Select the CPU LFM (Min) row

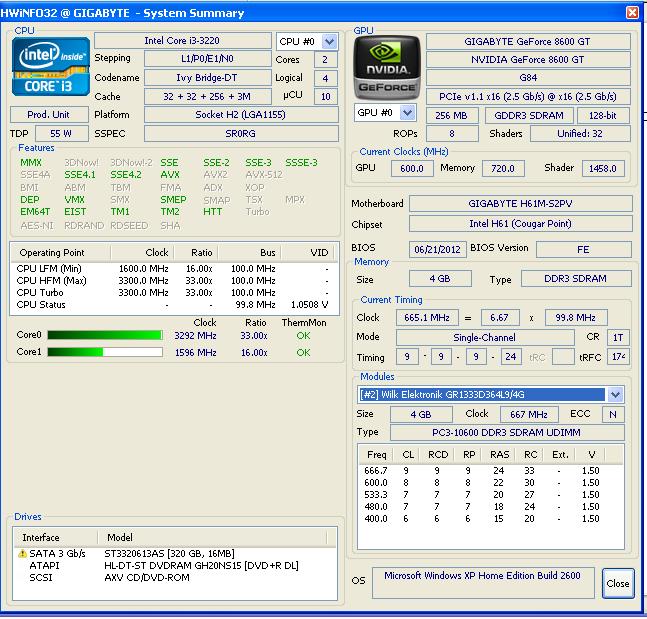pyautogui.click(x=174, y=269)
